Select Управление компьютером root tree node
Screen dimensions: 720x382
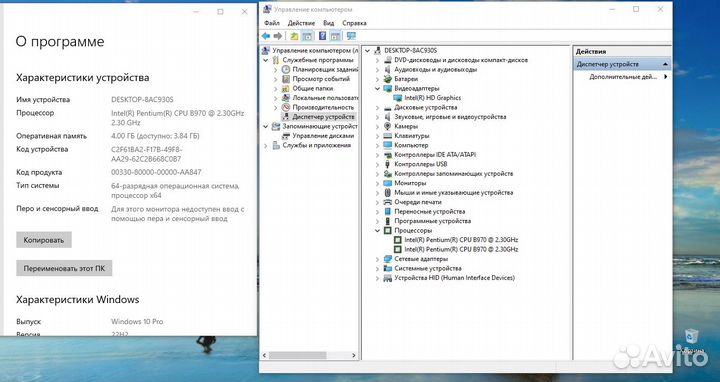[315, 51]
